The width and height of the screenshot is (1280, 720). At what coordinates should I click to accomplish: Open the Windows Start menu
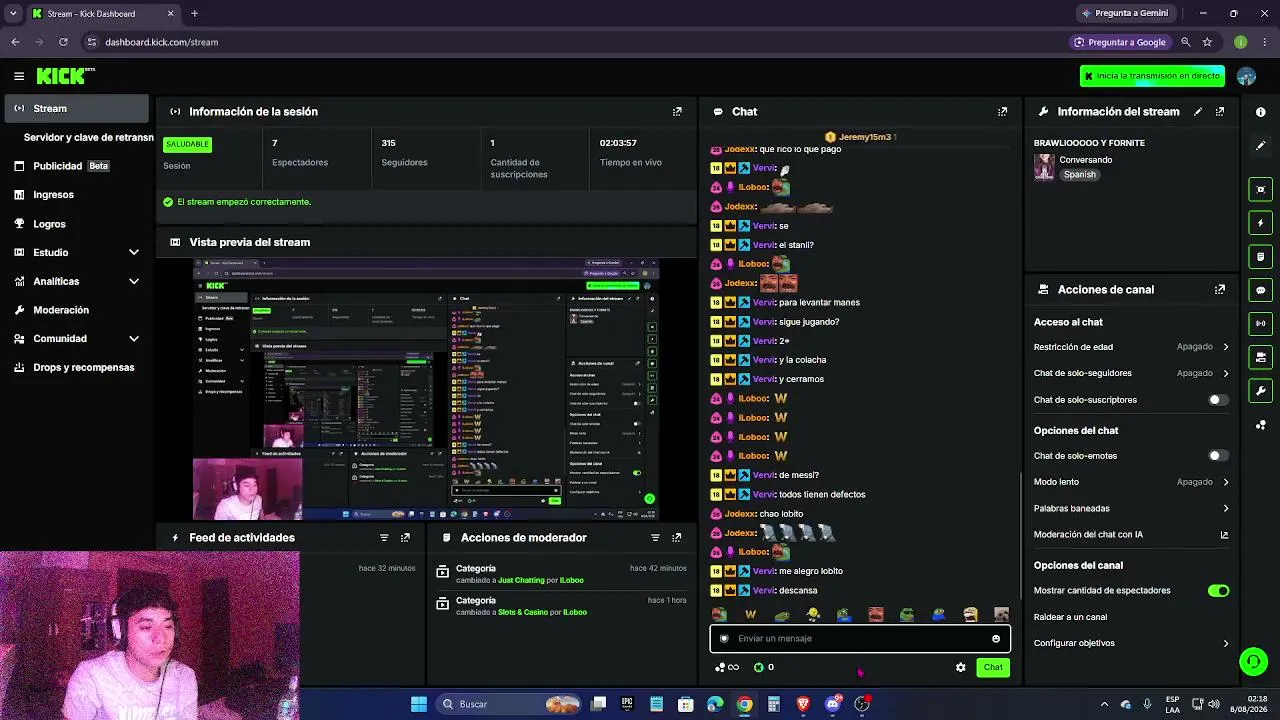(419, 704)
